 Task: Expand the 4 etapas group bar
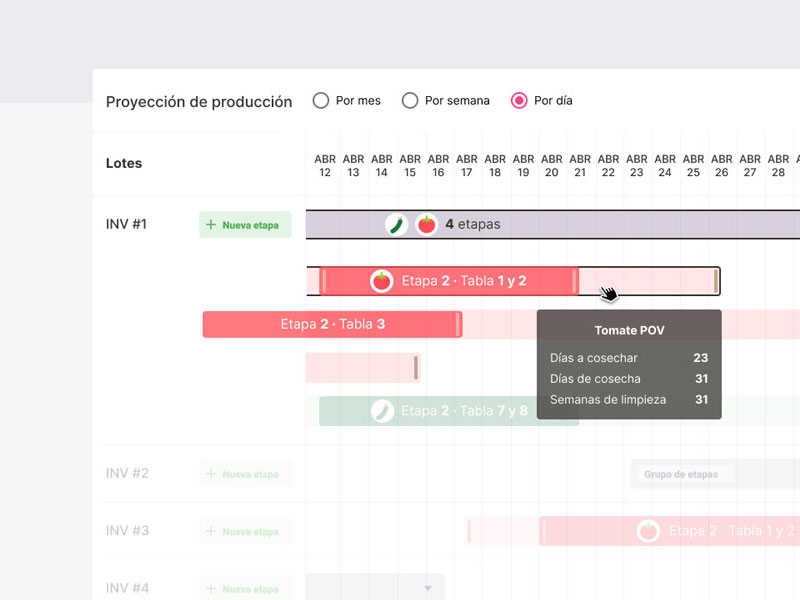click(550, 224)
